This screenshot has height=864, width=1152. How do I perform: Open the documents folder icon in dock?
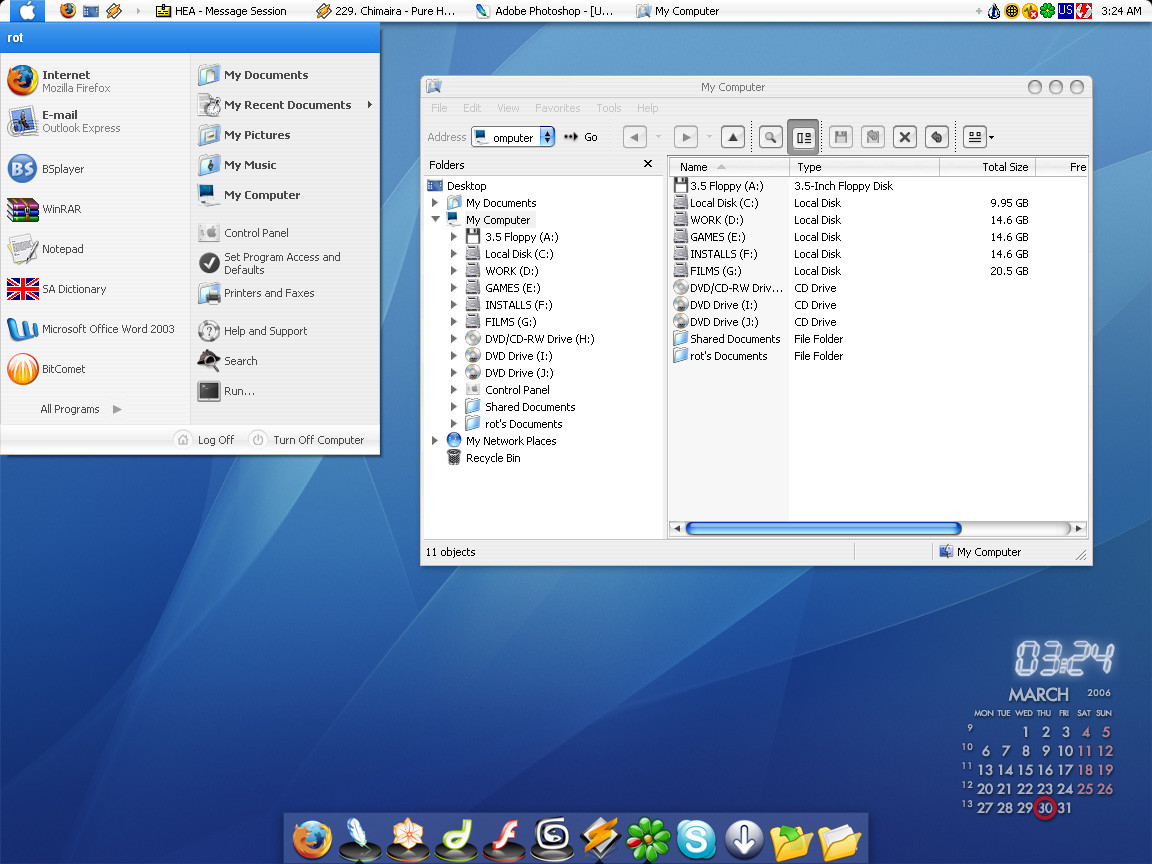pos(839,842)
